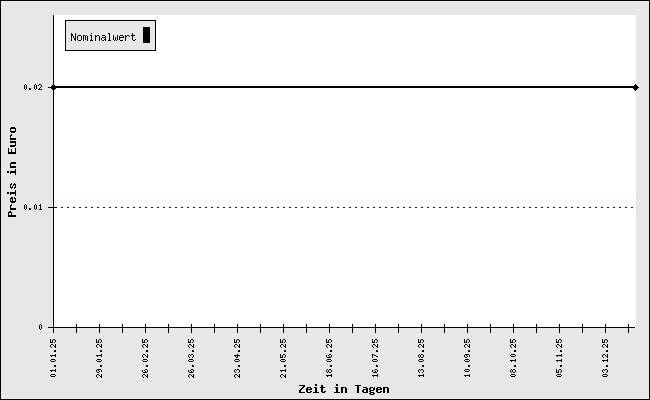Image resolution: width=650 pixels, height=400 pixels.
Task: Select the 21.05.25 date label
Action: coord(284,357)
